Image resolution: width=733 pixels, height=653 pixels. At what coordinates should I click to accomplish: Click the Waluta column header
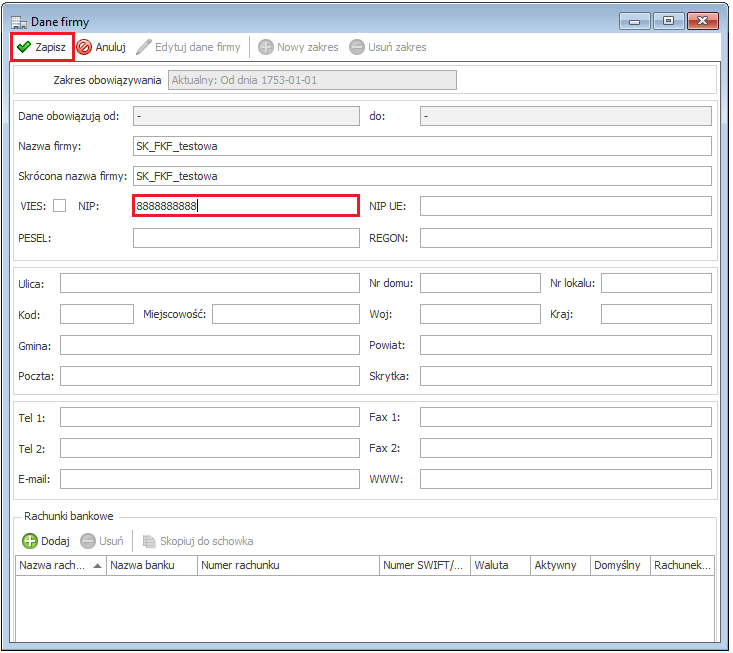click(501, 566)
